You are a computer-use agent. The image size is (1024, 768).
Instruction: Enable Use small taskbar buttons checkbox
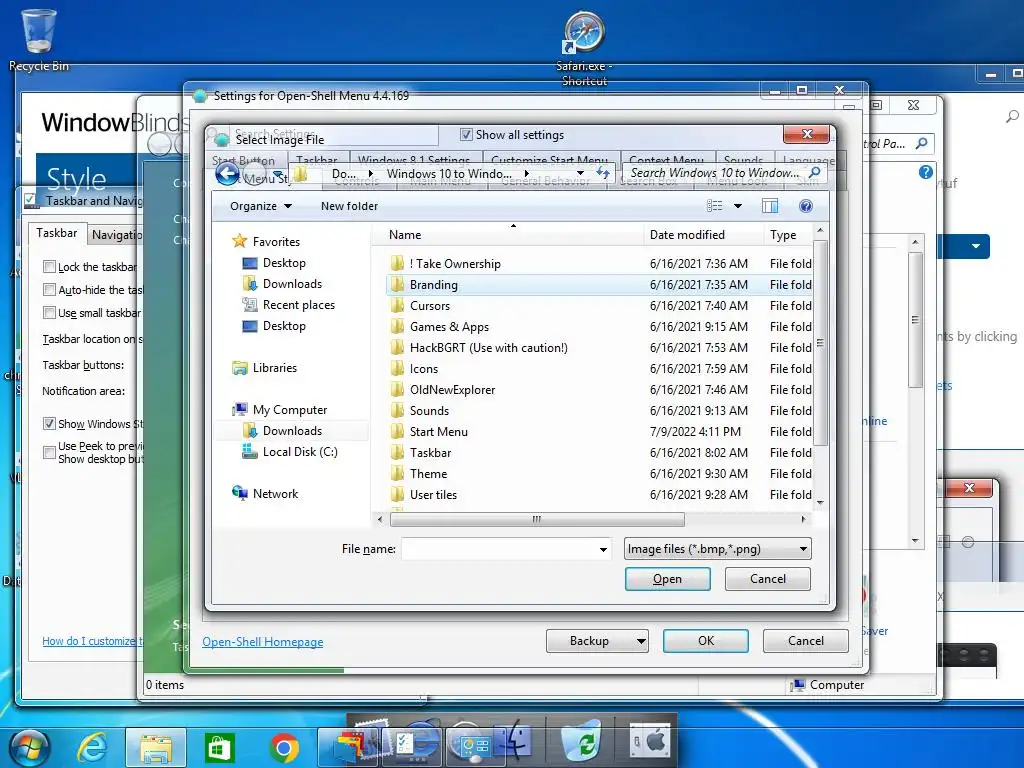coord(49,312)
